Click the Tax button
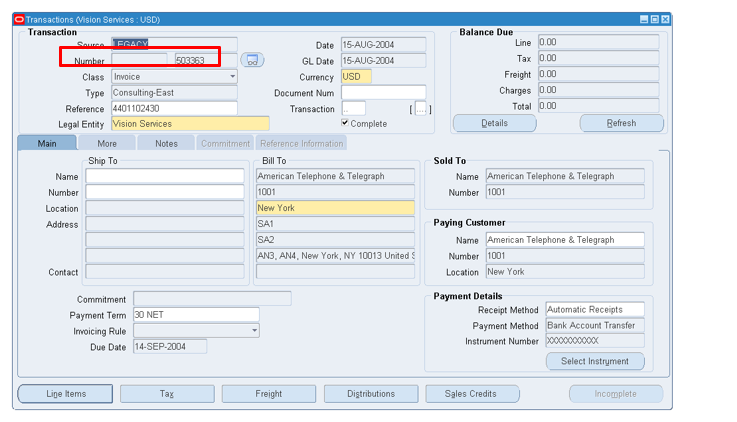This screenshot has width=737, height=422. pos(167,394)
